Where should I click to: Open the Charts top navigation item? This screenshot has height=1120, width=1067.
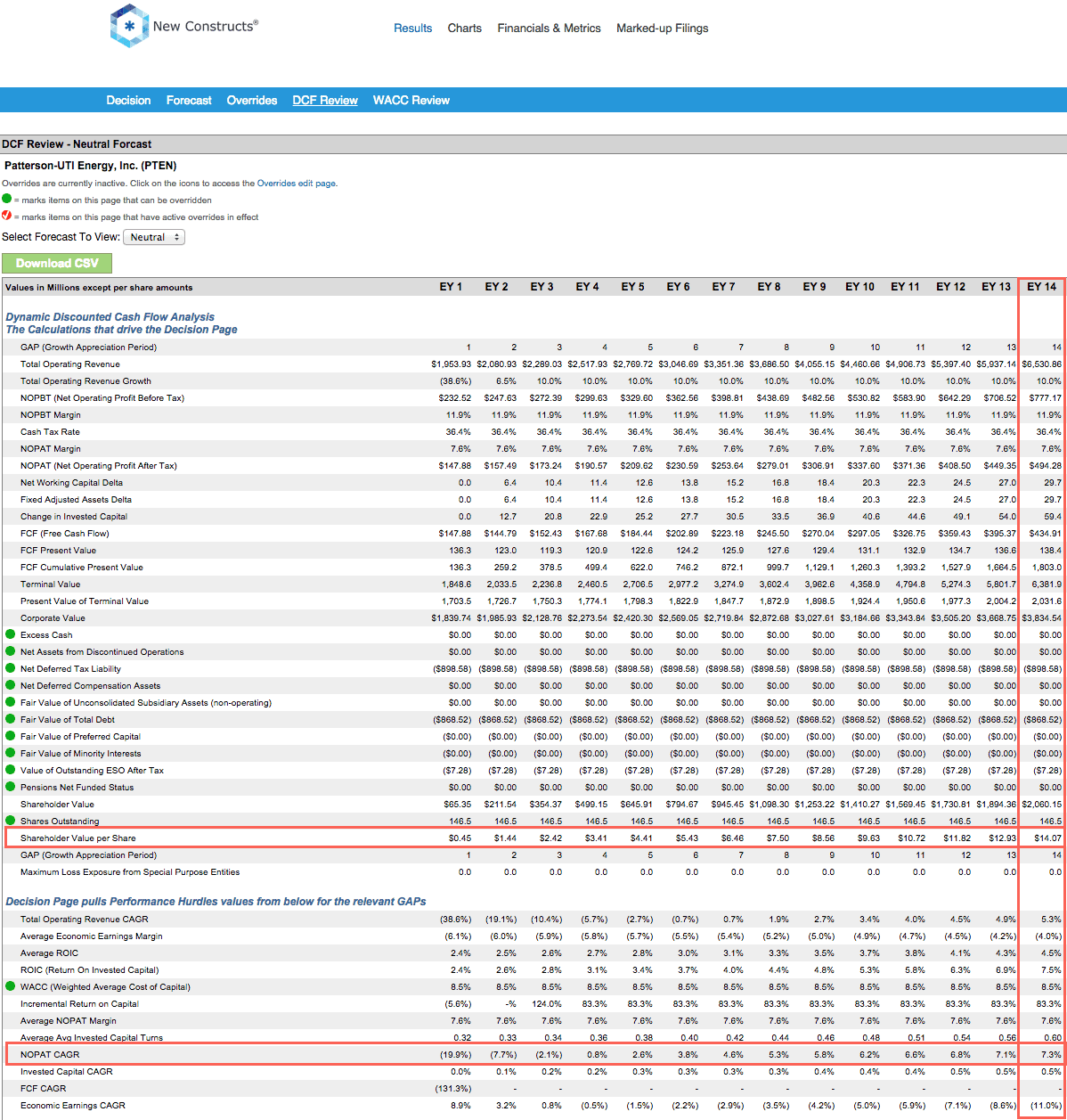pos(465,29)
